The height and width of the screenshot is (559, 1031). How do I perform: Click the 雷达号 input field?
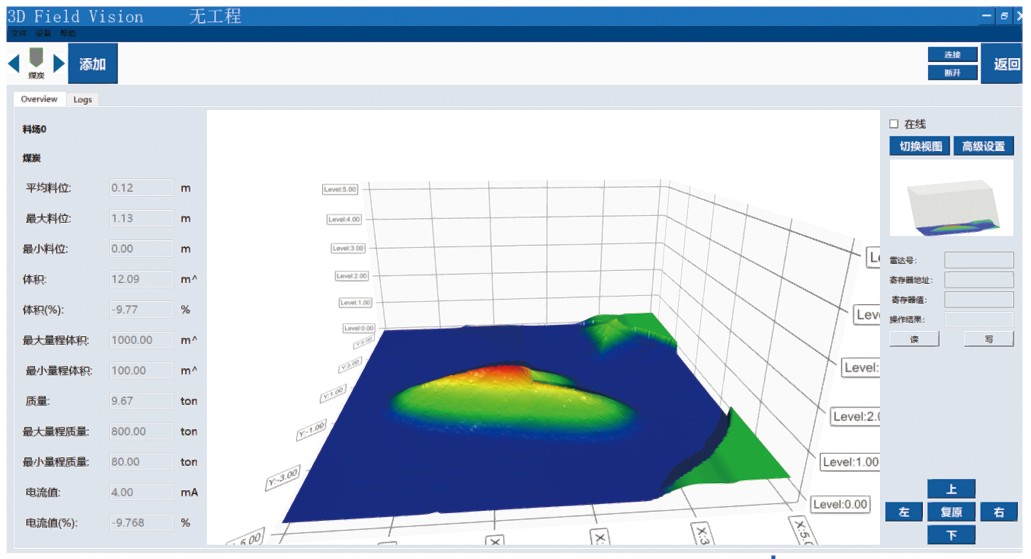pyautogui.click(x=978, y=260)
